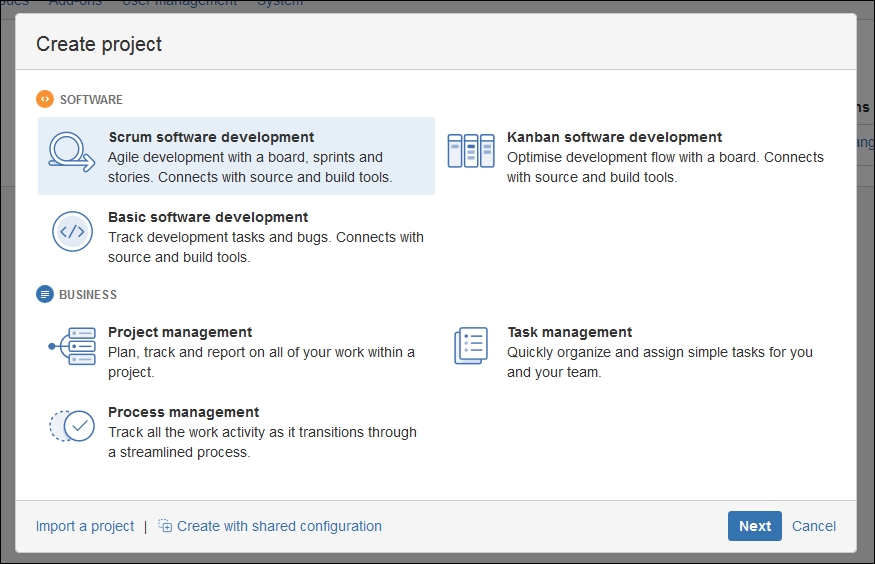Click the Basic software development code icon
Viewport: 875px width, 564px height.
(x=72, y=232)
